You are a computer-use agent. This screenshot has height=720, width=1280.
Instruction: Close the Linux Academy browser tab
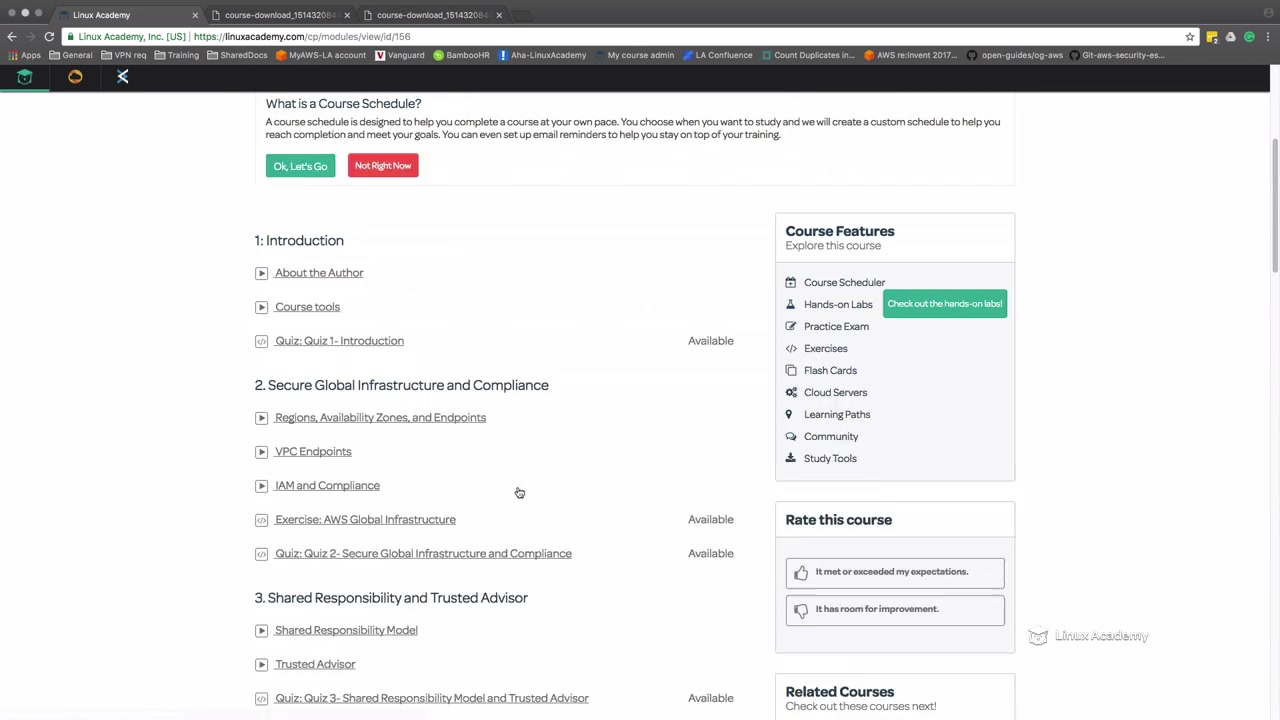(x=195, y=15)
